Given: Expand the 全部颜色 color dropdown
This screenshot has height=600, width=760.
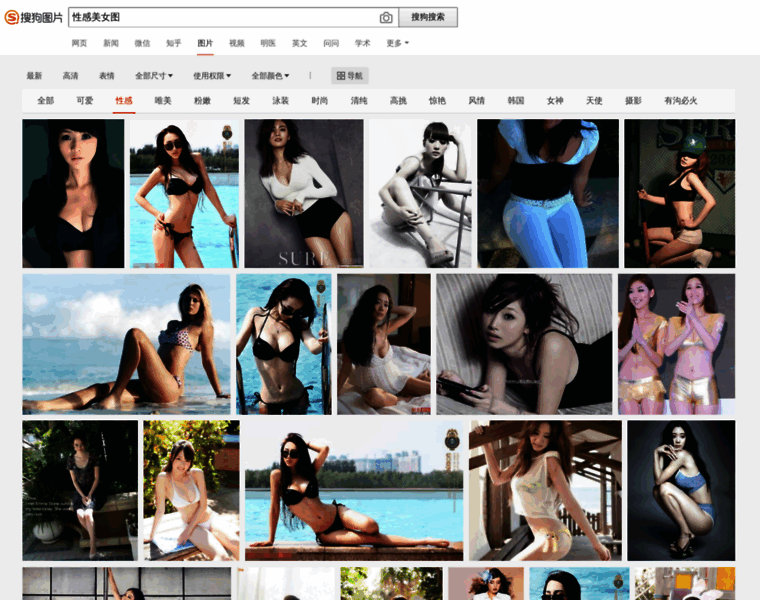Looking at the screenshot, I should pos(270,76).
